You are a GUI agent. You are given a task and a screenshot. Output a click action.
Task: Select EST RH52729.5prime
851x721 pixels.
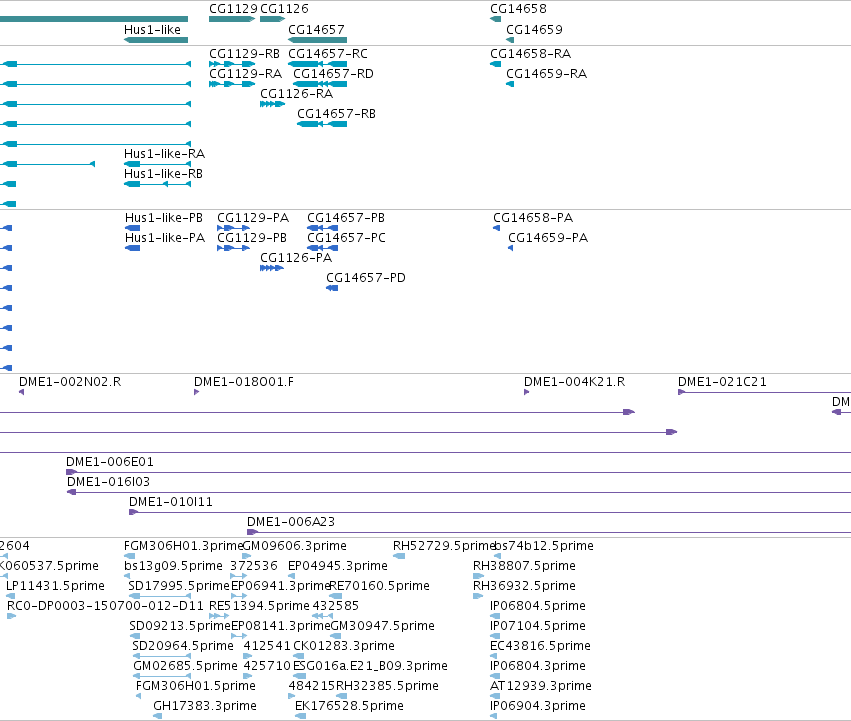coord(399,556)
